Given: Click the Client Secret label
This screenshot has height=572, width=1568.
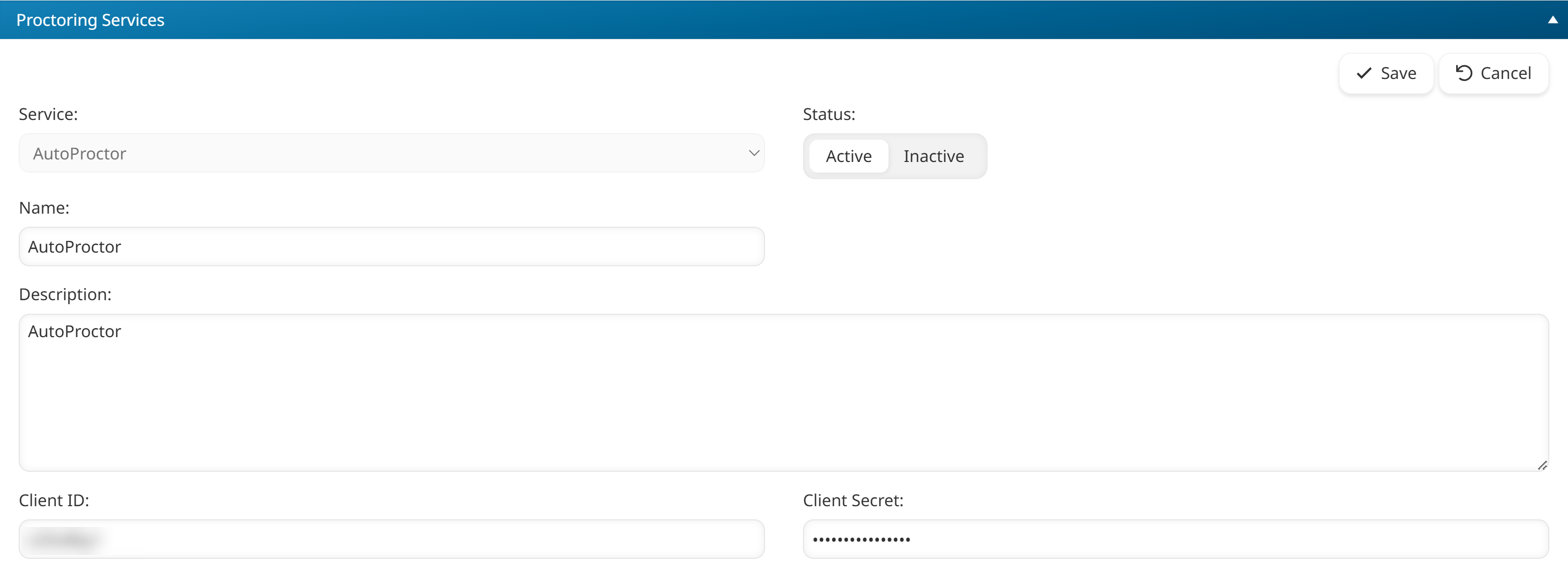Looking at the screenshot, I should point(852,500).
